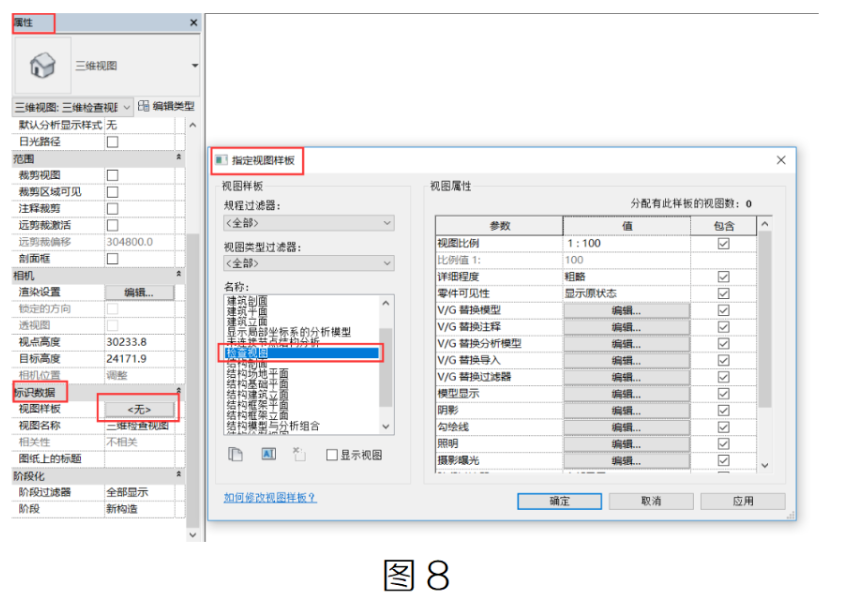Toggle the 远剪裁激活 checkbox
The width and height of the screenshot is (854, 595).
coord(113,225)
